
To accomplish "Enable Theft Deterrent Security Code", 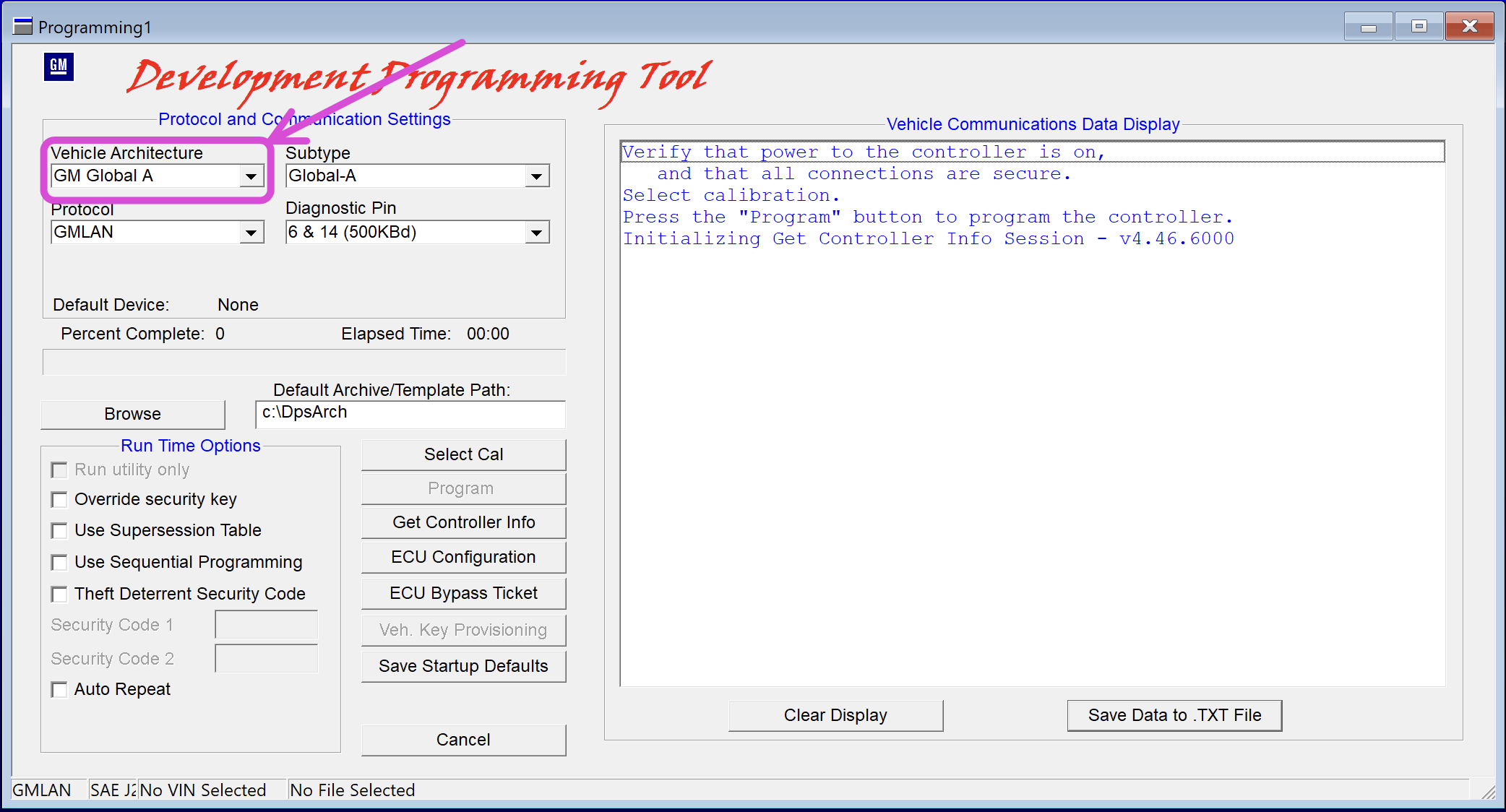I will 59,595.
